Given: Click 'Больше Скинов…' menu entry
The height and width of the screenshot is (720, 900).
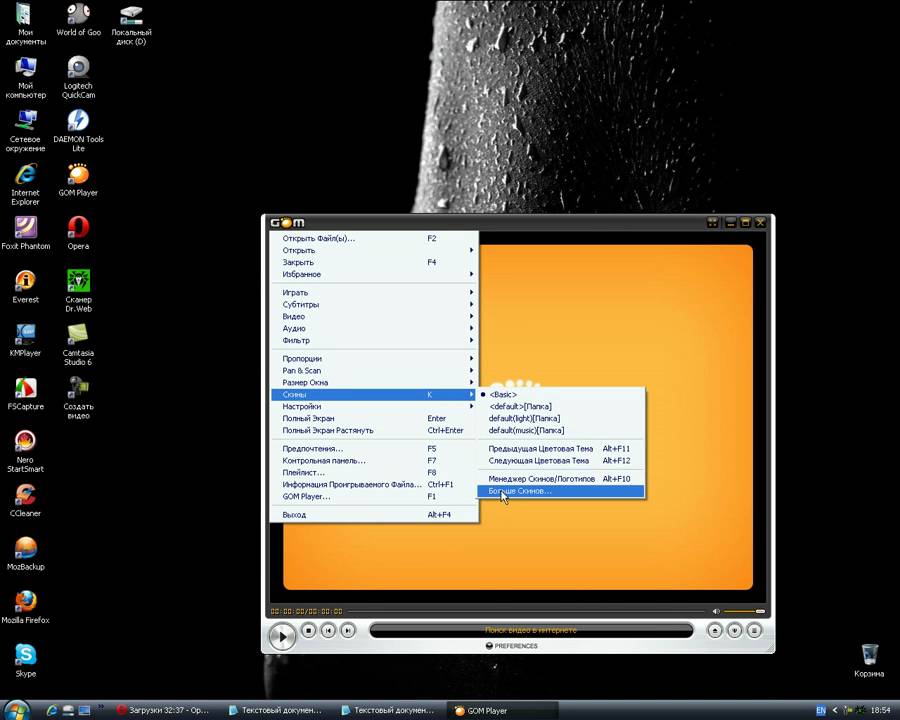Looking at the screenshot, I should [x=561, y=491].
